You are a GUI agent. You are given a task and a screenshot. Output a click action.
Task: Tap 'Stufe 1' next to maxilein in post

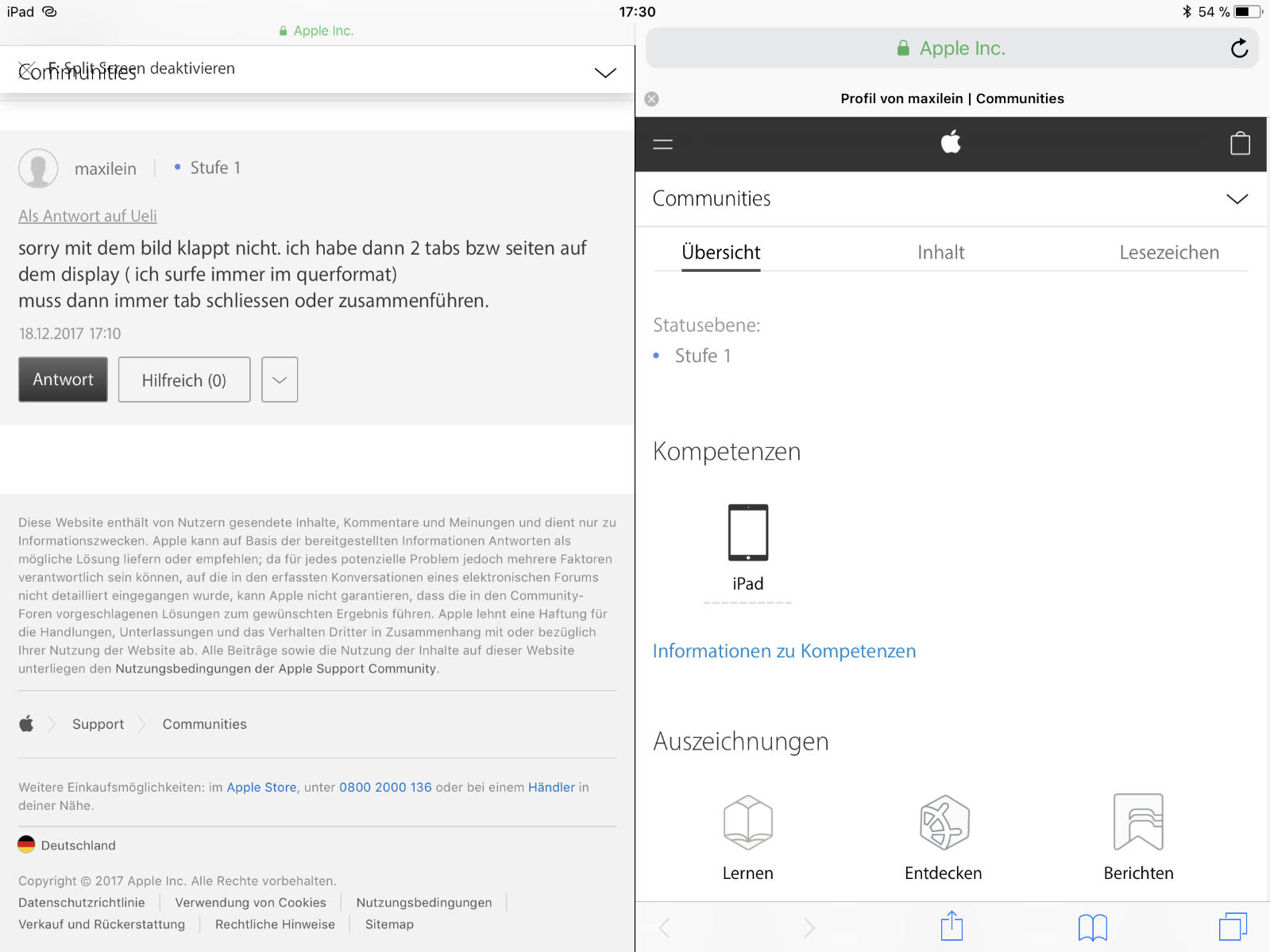214,168
